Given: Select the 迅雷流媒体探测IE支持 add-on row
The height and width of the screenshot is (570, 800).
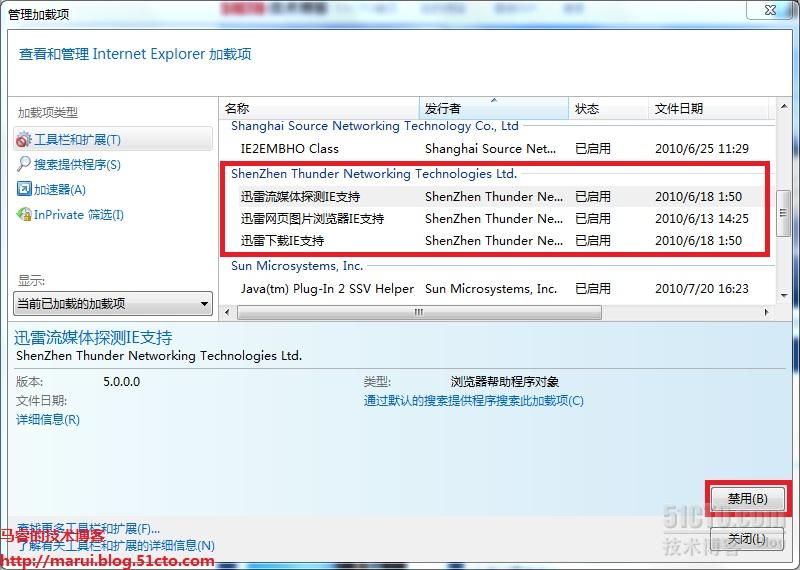Looking at the screenshot, I should (x=497, y=196).
